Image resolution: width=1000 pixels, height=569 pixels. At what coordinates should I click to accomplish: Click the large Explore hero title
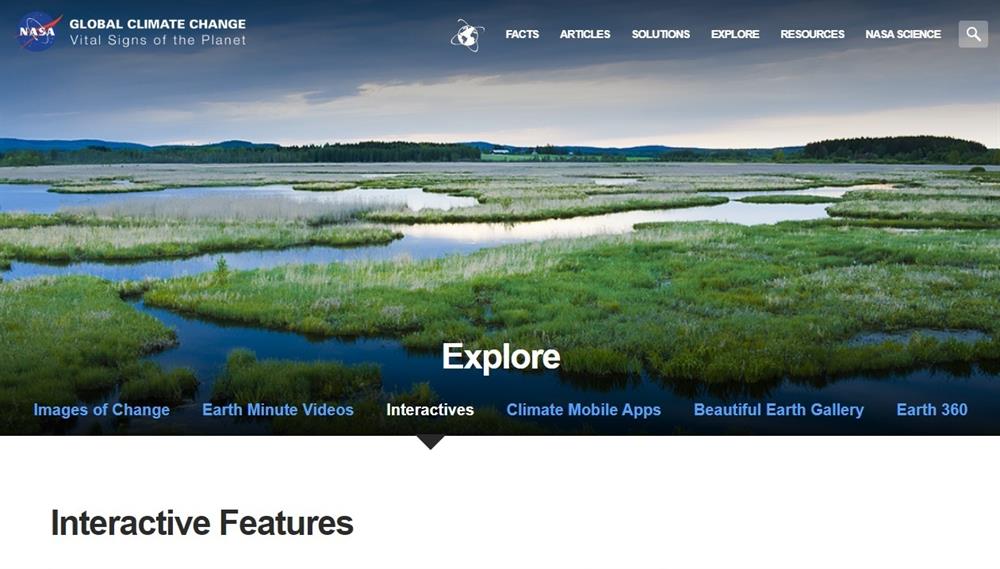click(501, 357)
